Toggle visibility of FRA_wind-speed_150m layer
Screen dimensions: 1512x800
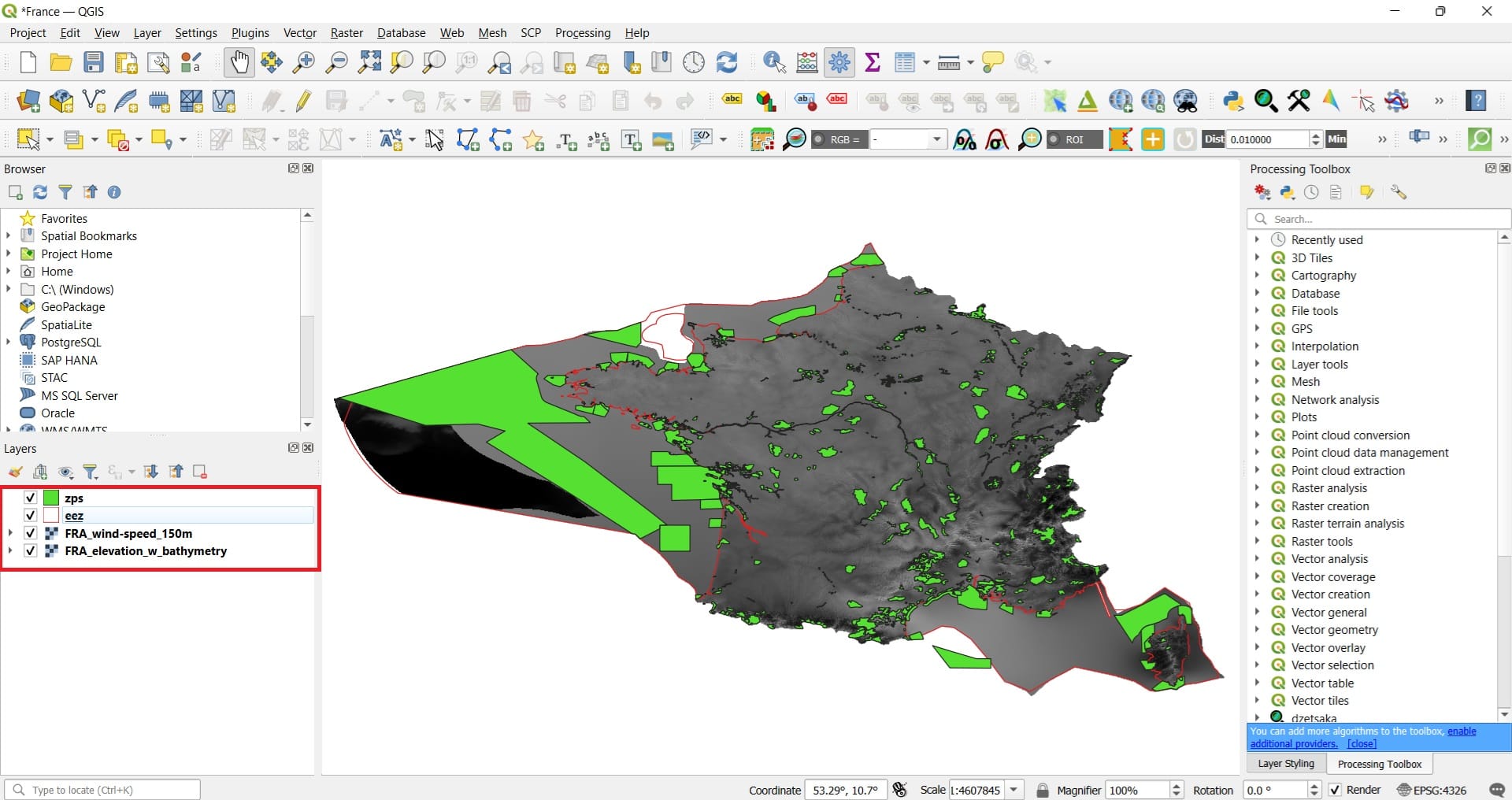pos(30,533)
